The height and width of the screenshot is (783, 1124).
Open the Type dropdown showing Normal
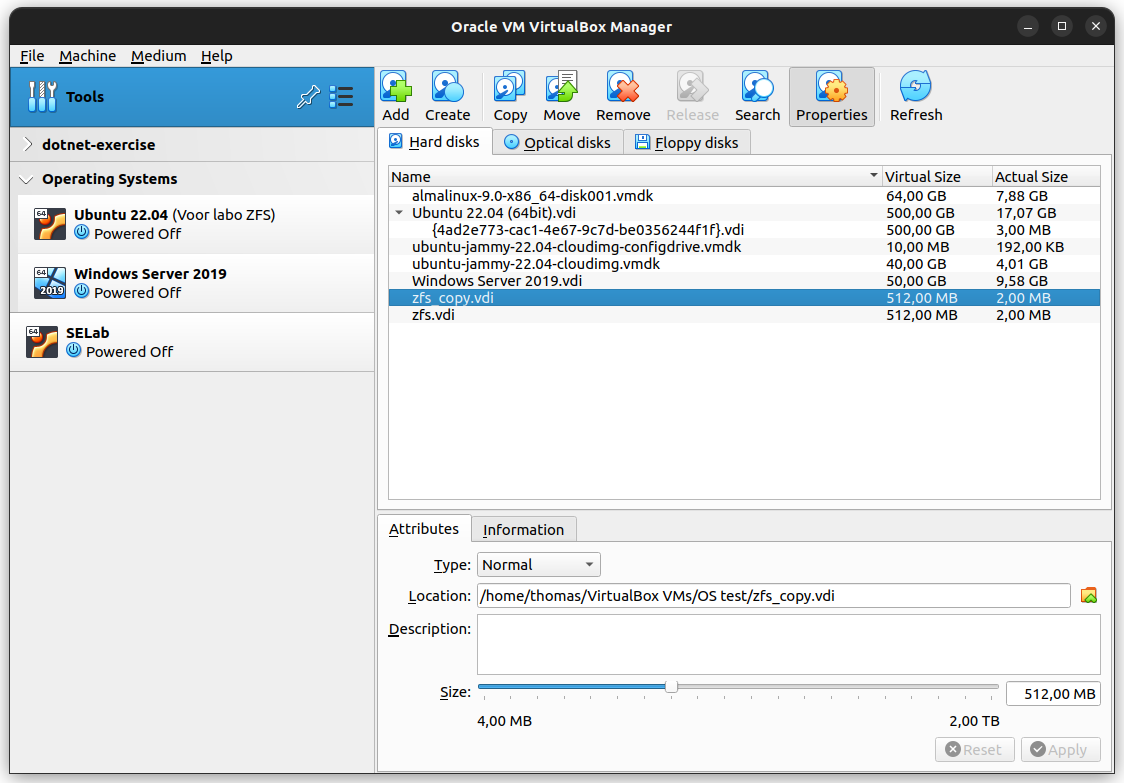538,564
